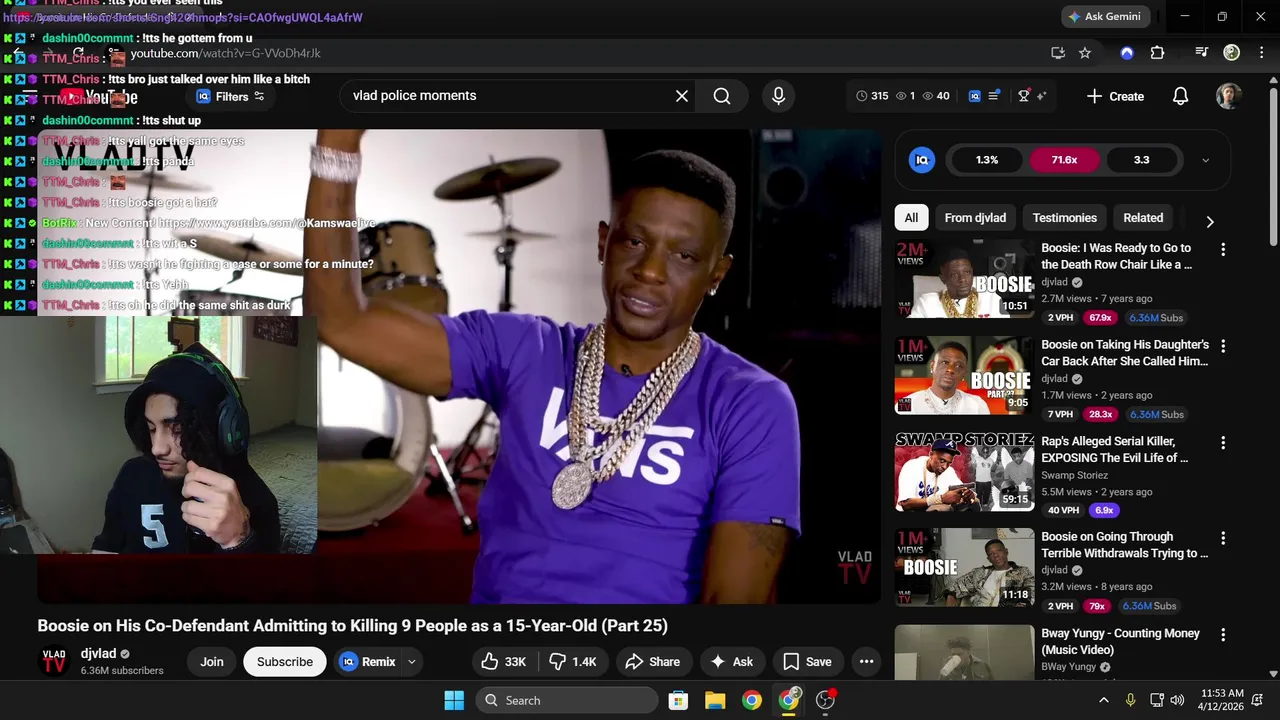Open OBS Studio from taskbar
The height and width of the screenshot is (720, 1280).
(825, 700)
